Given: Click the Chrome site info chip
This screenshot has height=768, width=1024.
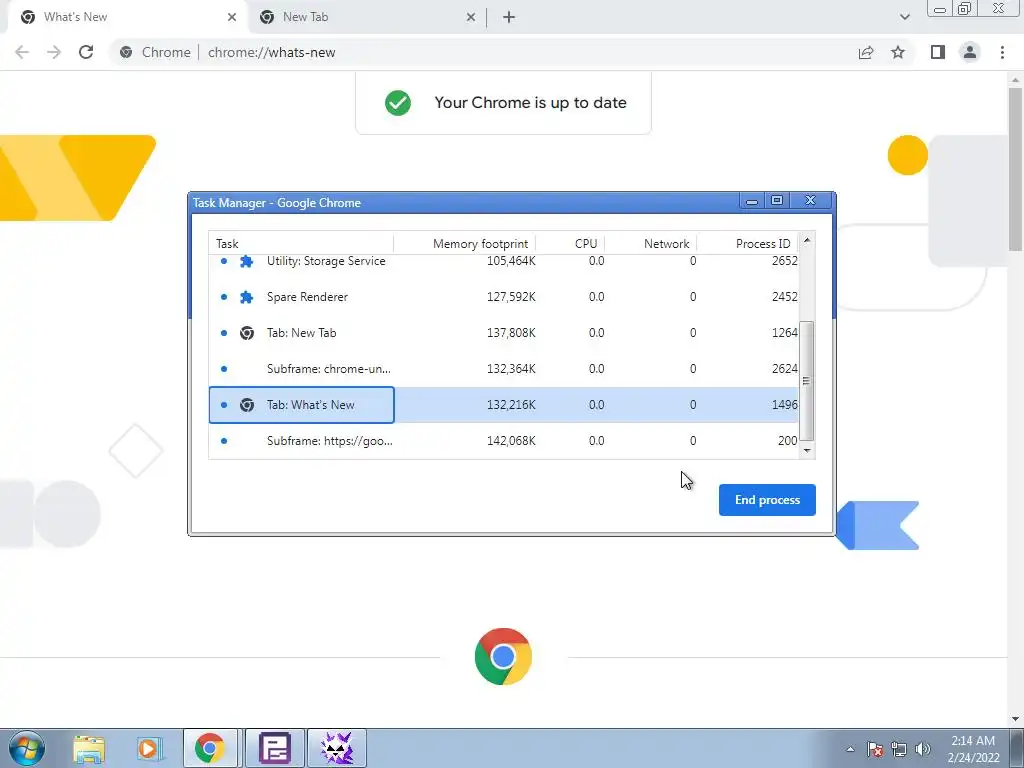Looking at the screenshot, I should pyautogui.click(x=155, y=52).
